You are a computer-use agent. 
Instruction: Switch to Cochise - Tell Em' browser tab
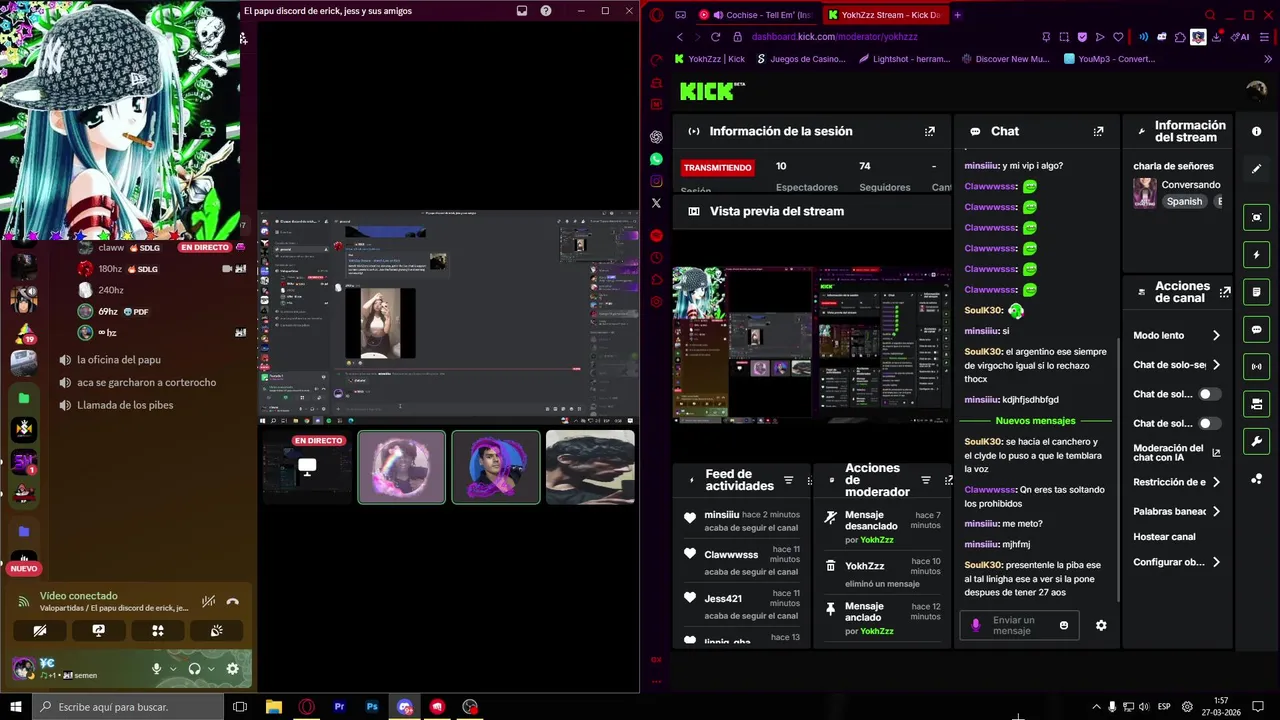click(756, 15)
